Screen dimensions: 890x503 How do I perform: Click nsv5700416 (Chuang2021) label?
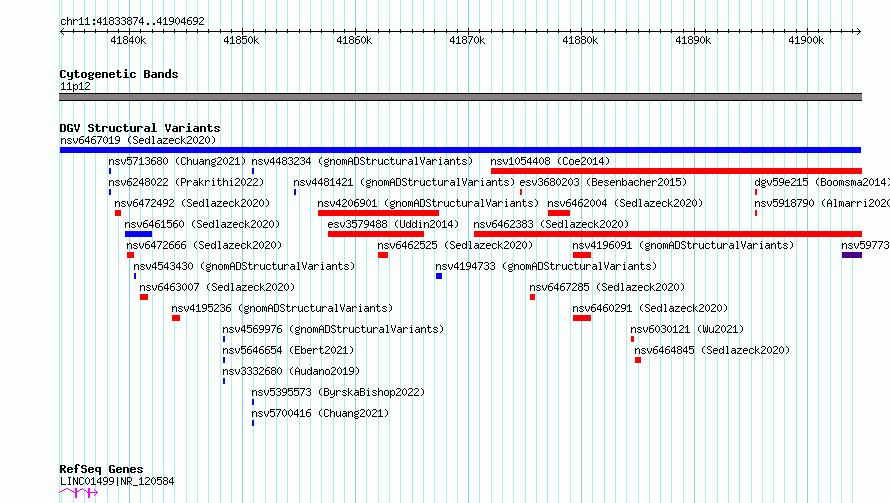click(320, 413)
